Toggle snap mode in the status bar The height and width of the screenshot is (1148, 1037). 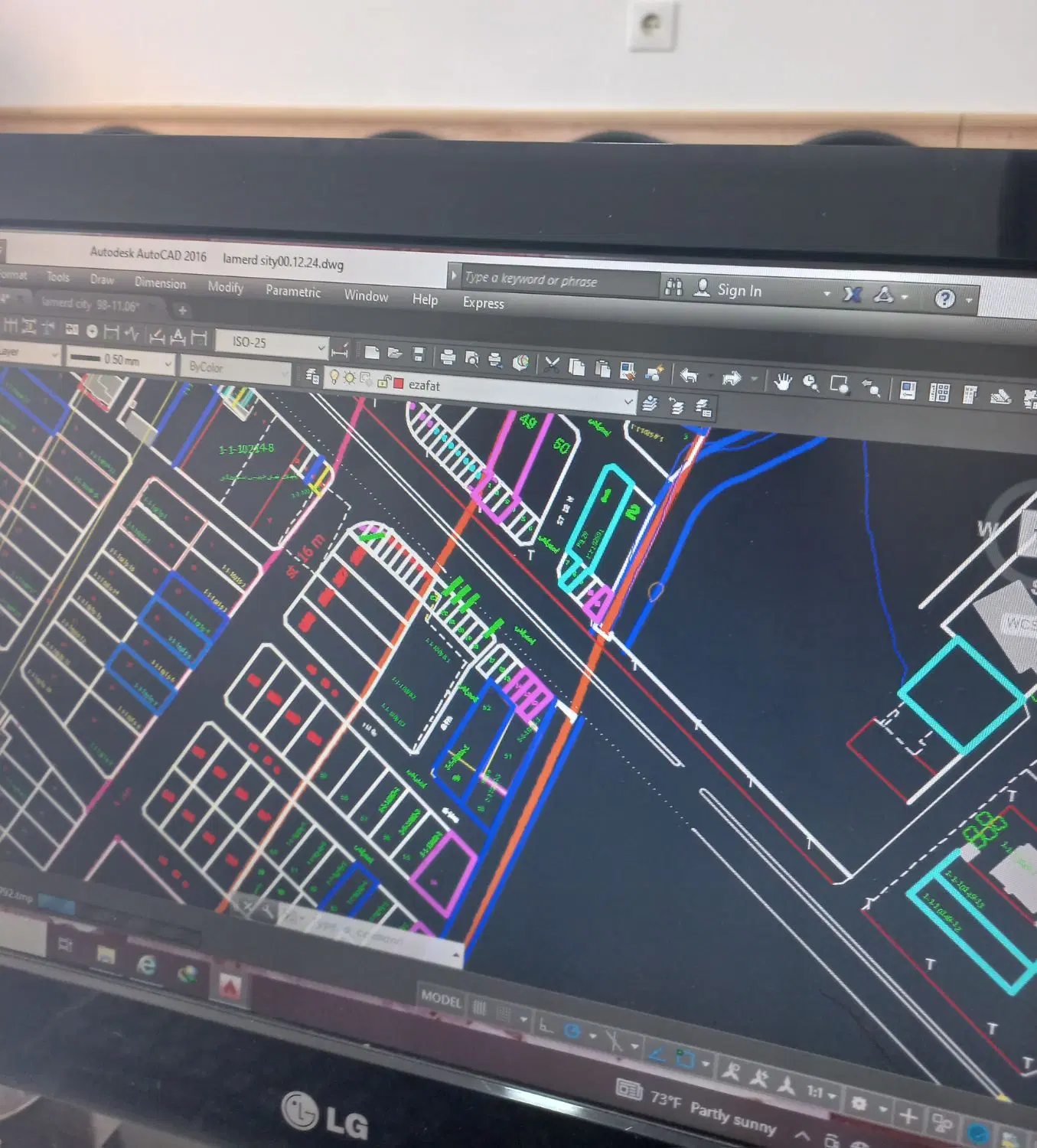point(504,1014)
